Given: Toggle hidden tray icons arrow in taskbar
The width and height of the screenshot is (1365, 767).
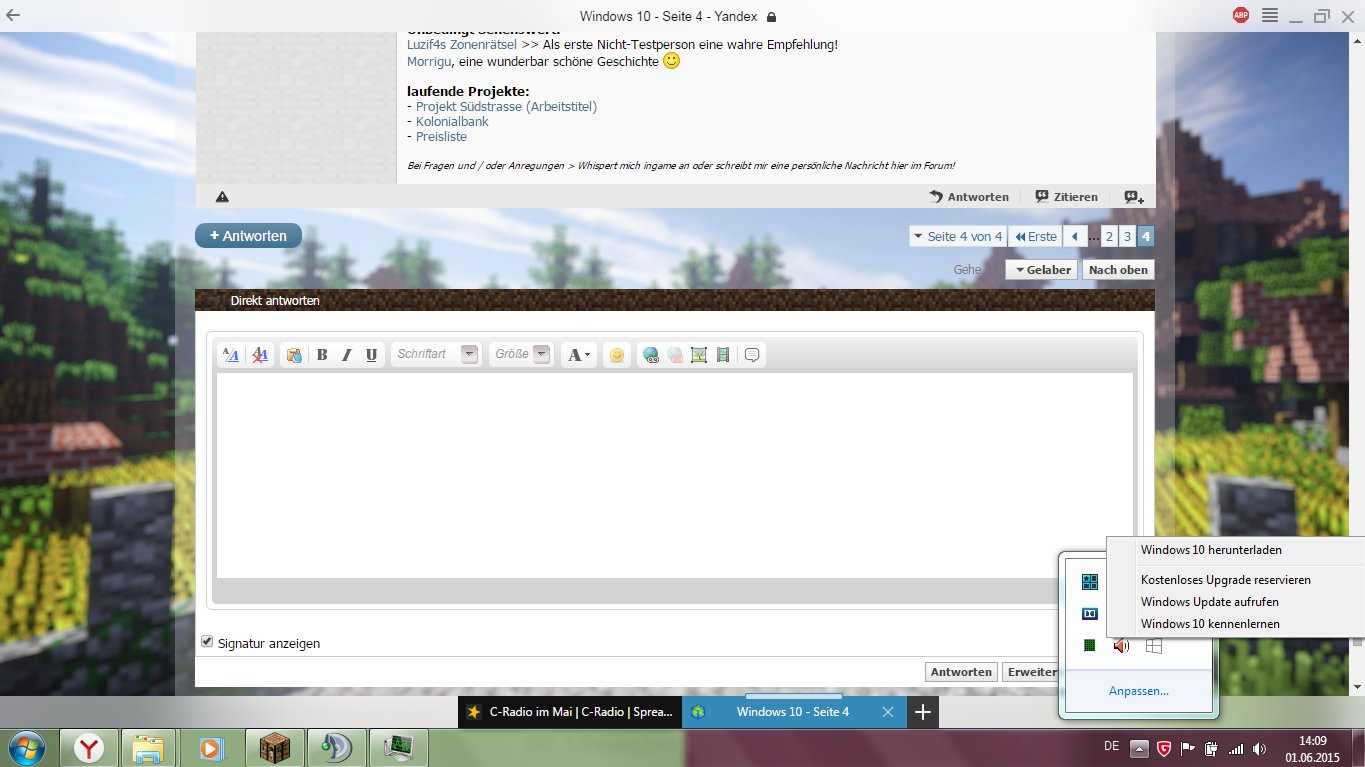Looking at the screenshot, I should (x=1139, y=748).
